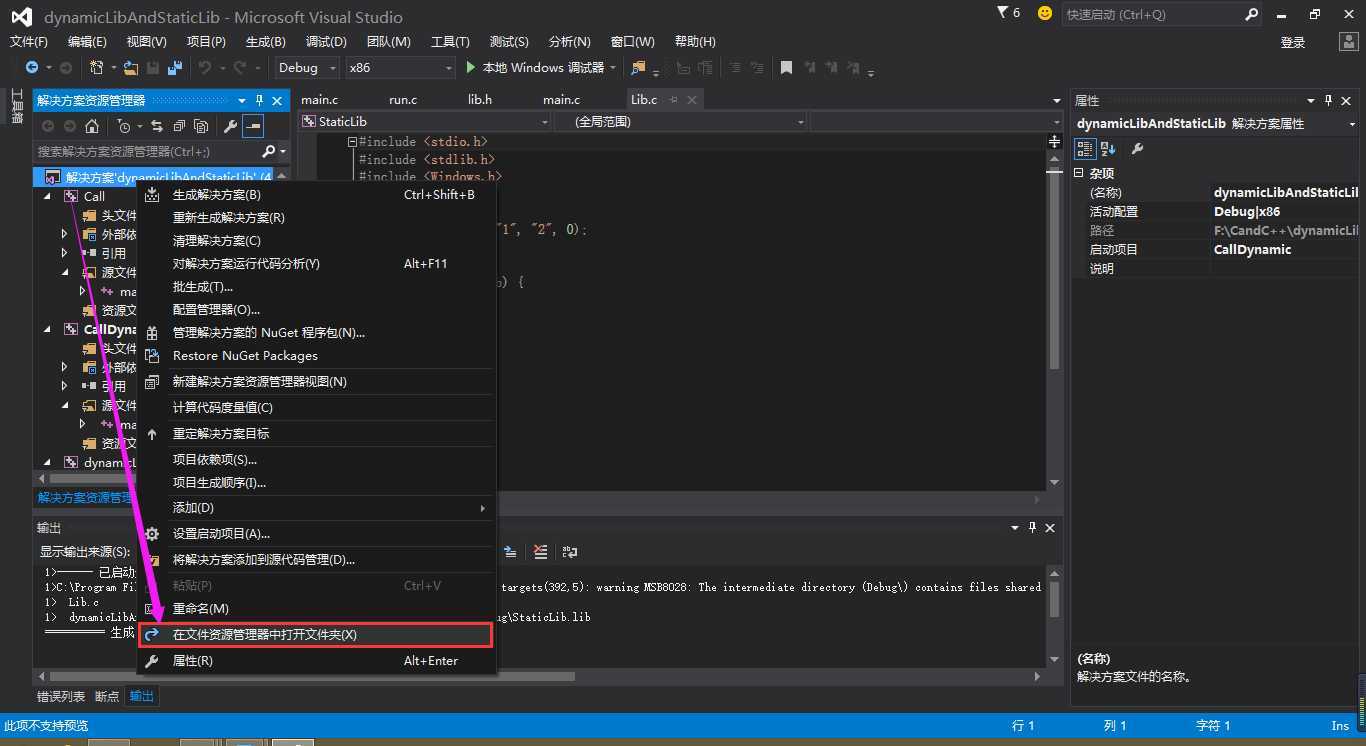Screen dimensions: 1366x746
Task: Choose 清理解决方案(C) menu entry
Action: (x=317, y=241)
